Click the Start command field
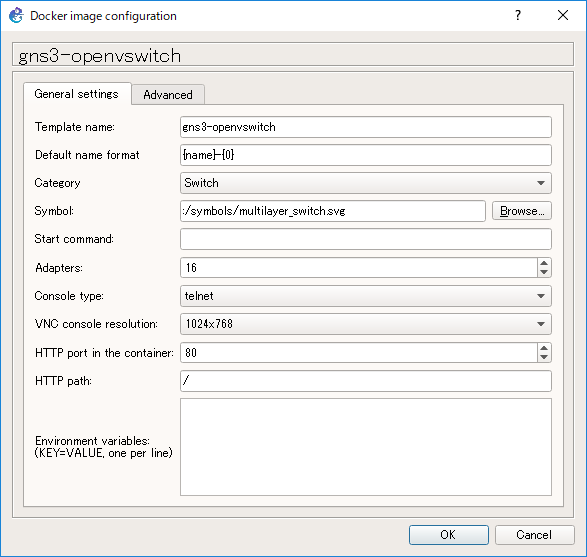 pos(366,239)
